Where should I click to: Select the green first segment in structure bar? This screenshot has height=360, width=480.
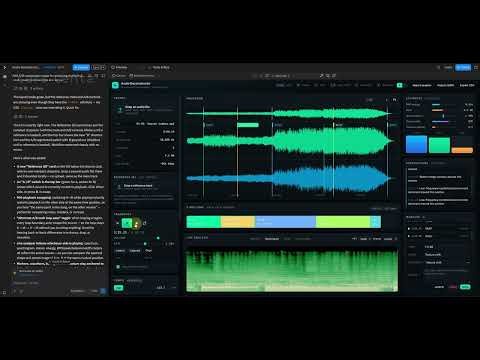pyautogui.click(x=203, y=222)
